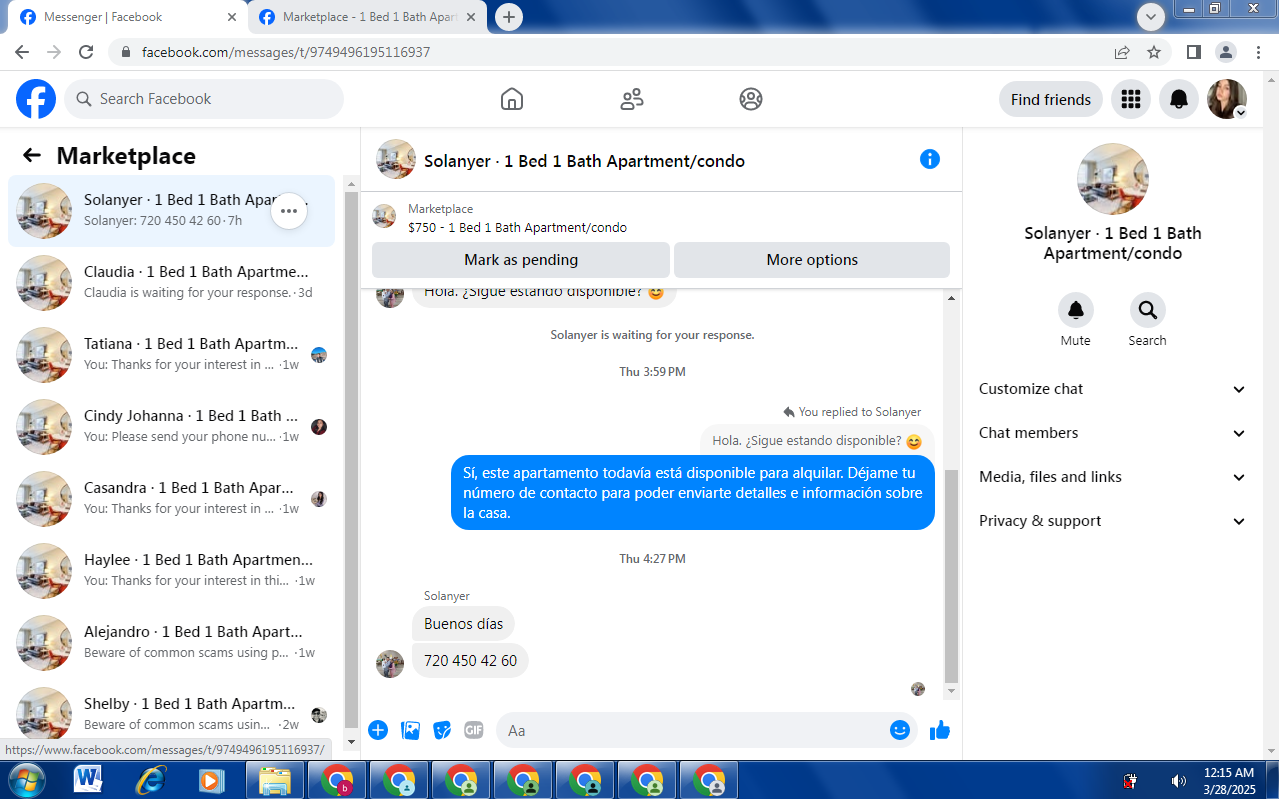This screenshot has width=1279, height=799.
Task: Bookmark this page with star icon
Action: point(1154,52)
